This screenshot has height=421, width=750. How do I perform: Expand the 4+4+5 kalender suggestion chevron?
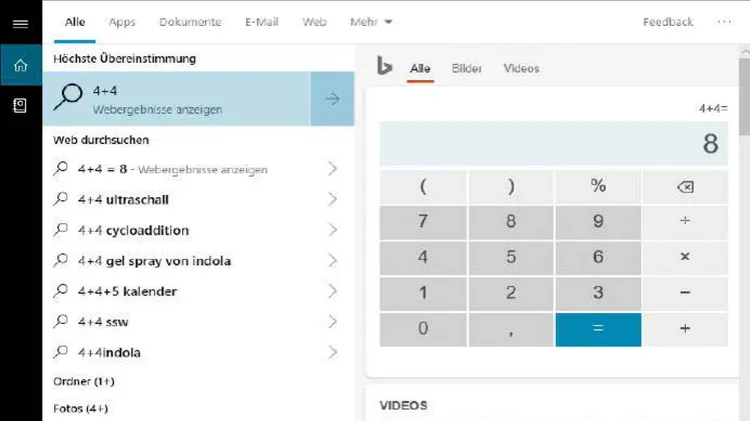(333, 291)
